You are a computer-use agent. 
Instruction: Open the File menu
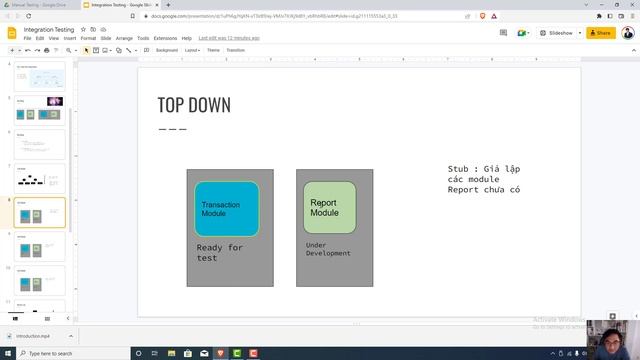tap(27, 38)
